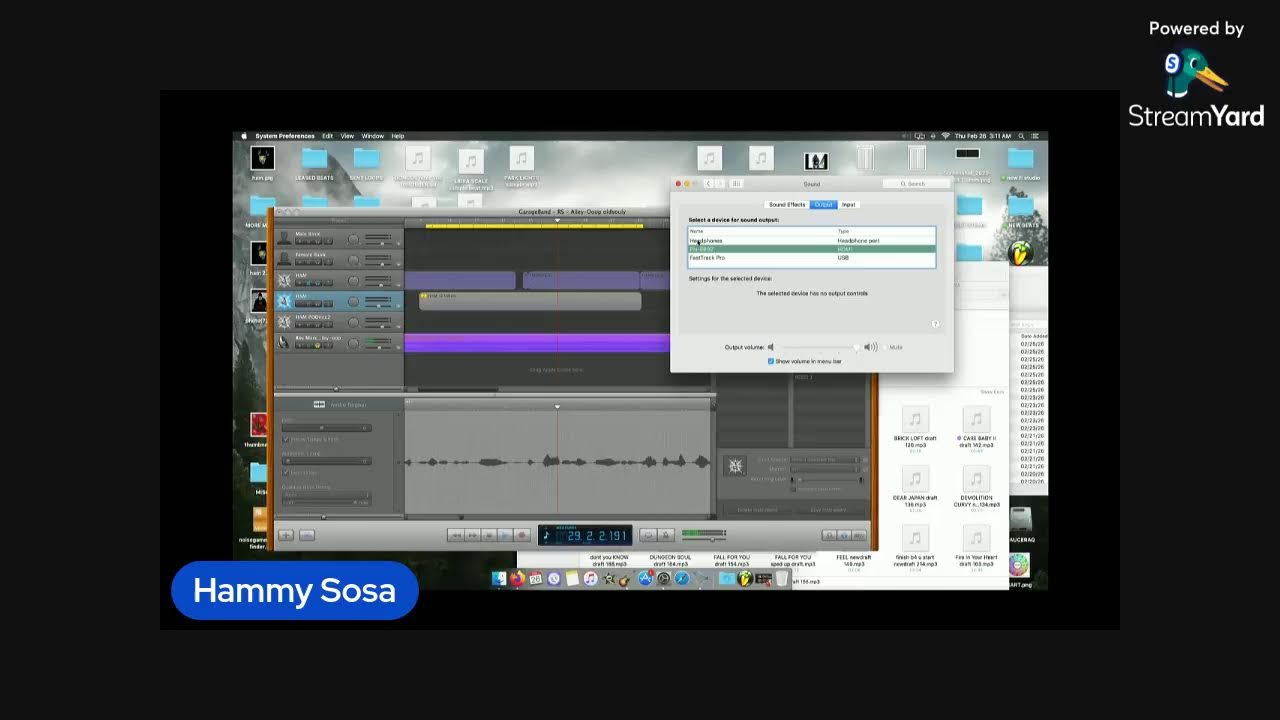
Task: Click the GarageBand rewind button
Action: (456, 535)
